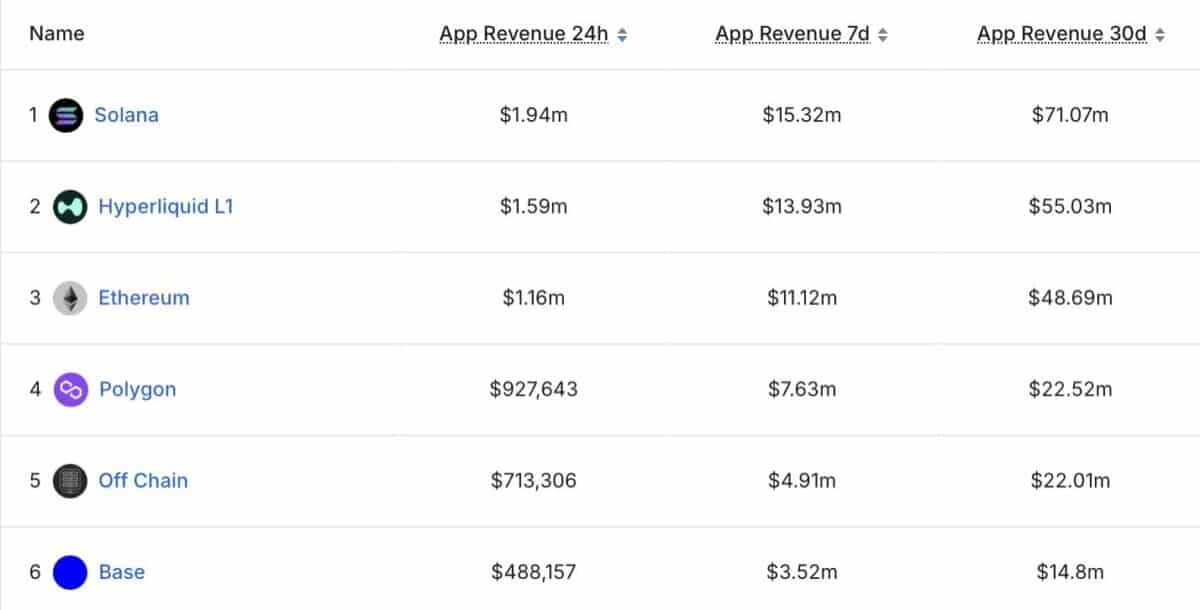
Task: Click the blue Base logo icon
Action: click(70, 572)
